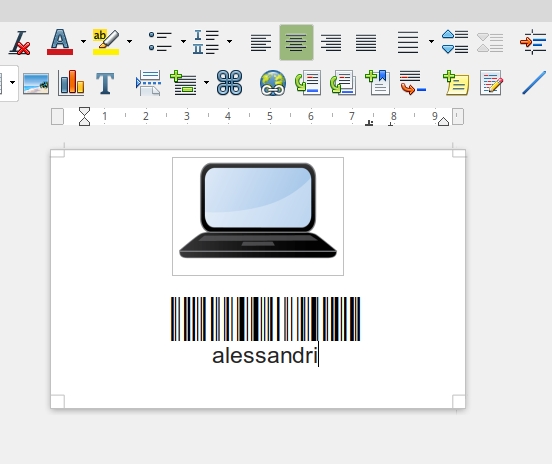Insert a page break
The width and height of the screenshot is (552, 464).
pyautogui.click(x=149, y=83)
